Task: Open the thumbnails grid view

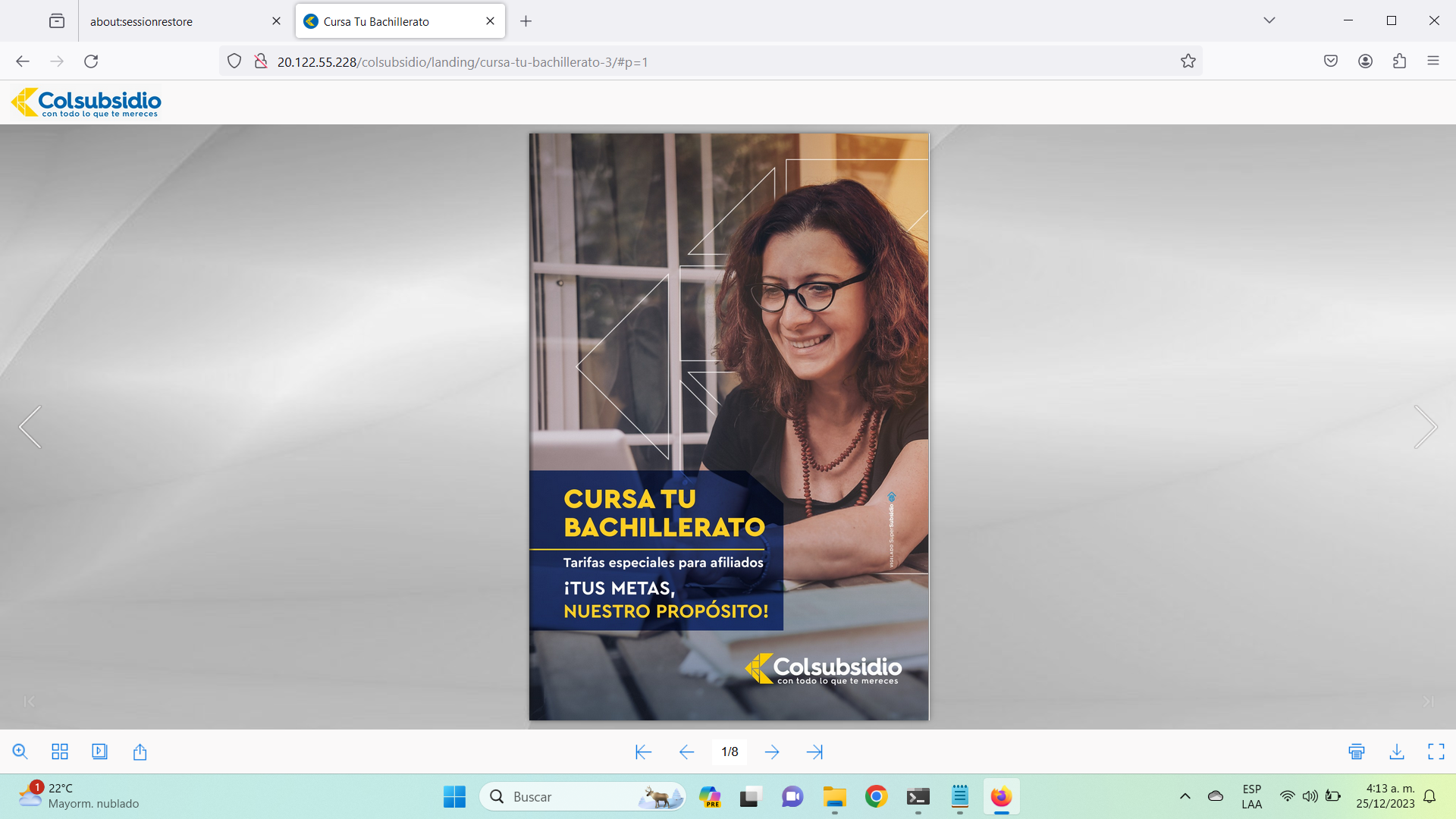Action: coord(60,752)
